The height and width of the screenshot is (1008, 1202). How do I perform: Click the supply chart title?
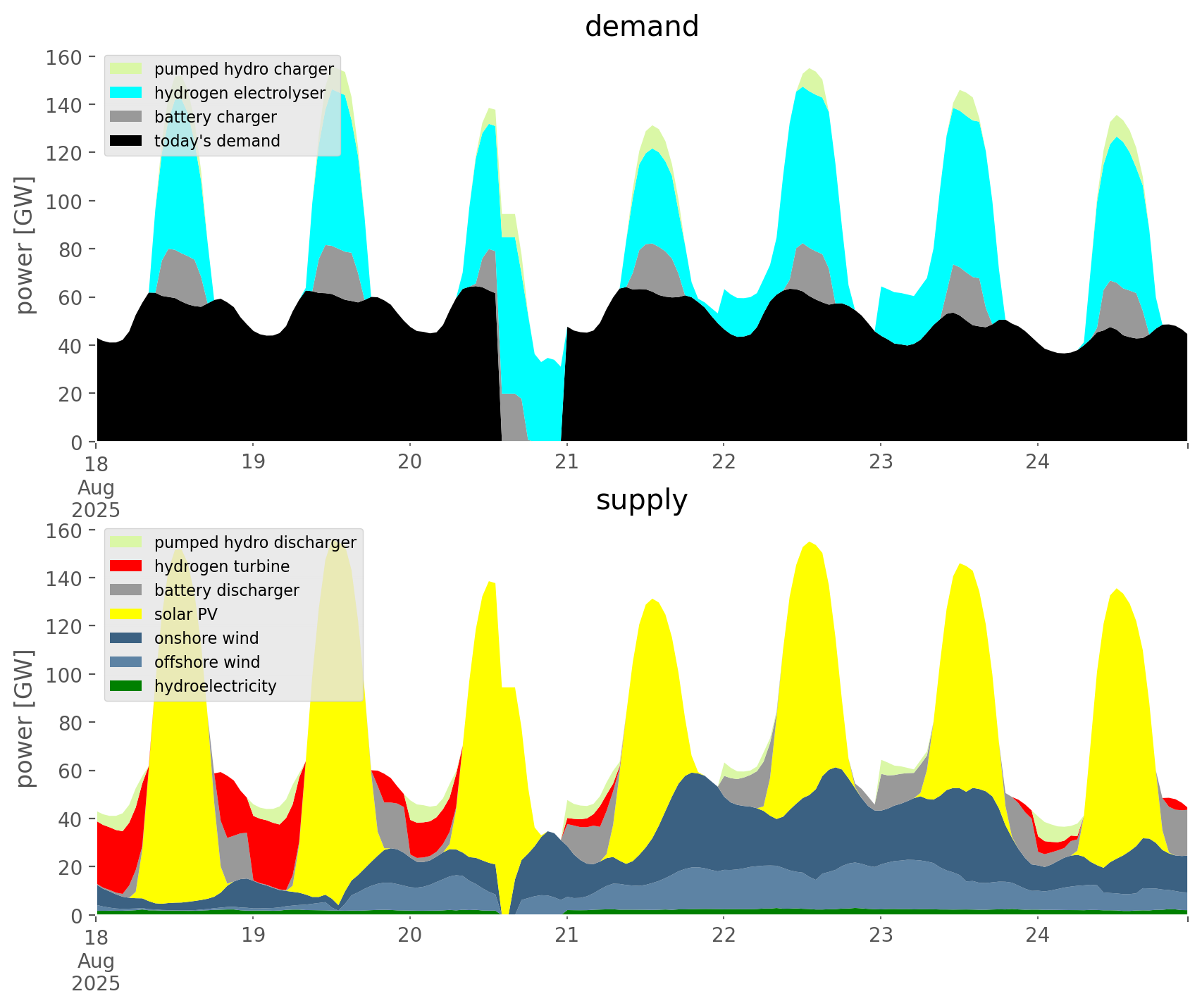click(641, 500)
